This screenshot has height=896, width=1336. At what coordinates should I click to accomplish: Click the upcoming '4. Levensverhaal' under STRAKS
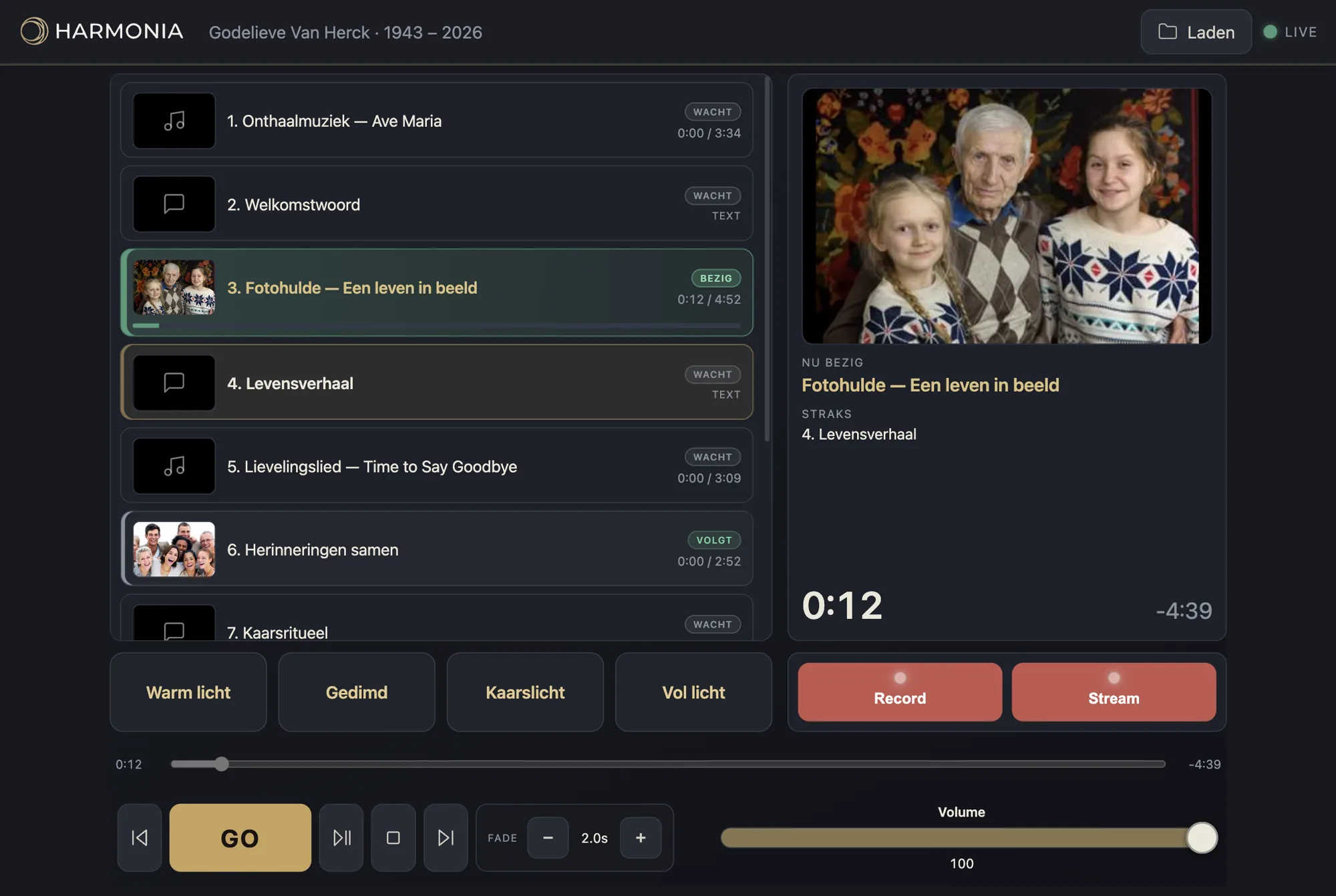click(x=859, y=434)
